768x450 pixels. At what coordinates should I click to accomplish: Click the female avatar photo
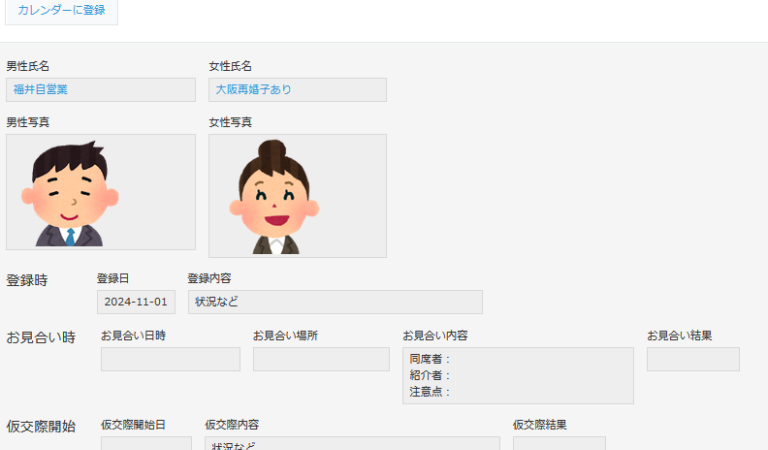click(297, 196)
